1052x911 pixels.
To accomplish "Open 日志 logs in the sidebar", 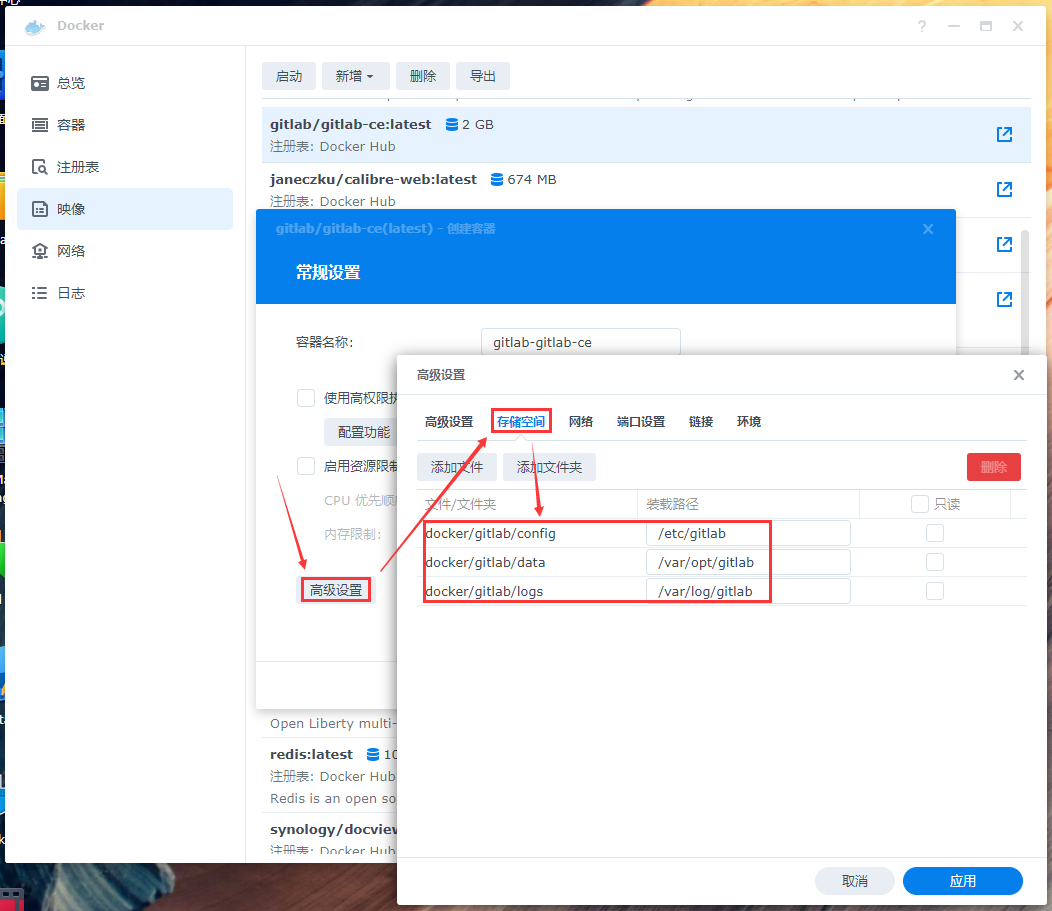I will (x=71, y=293).
